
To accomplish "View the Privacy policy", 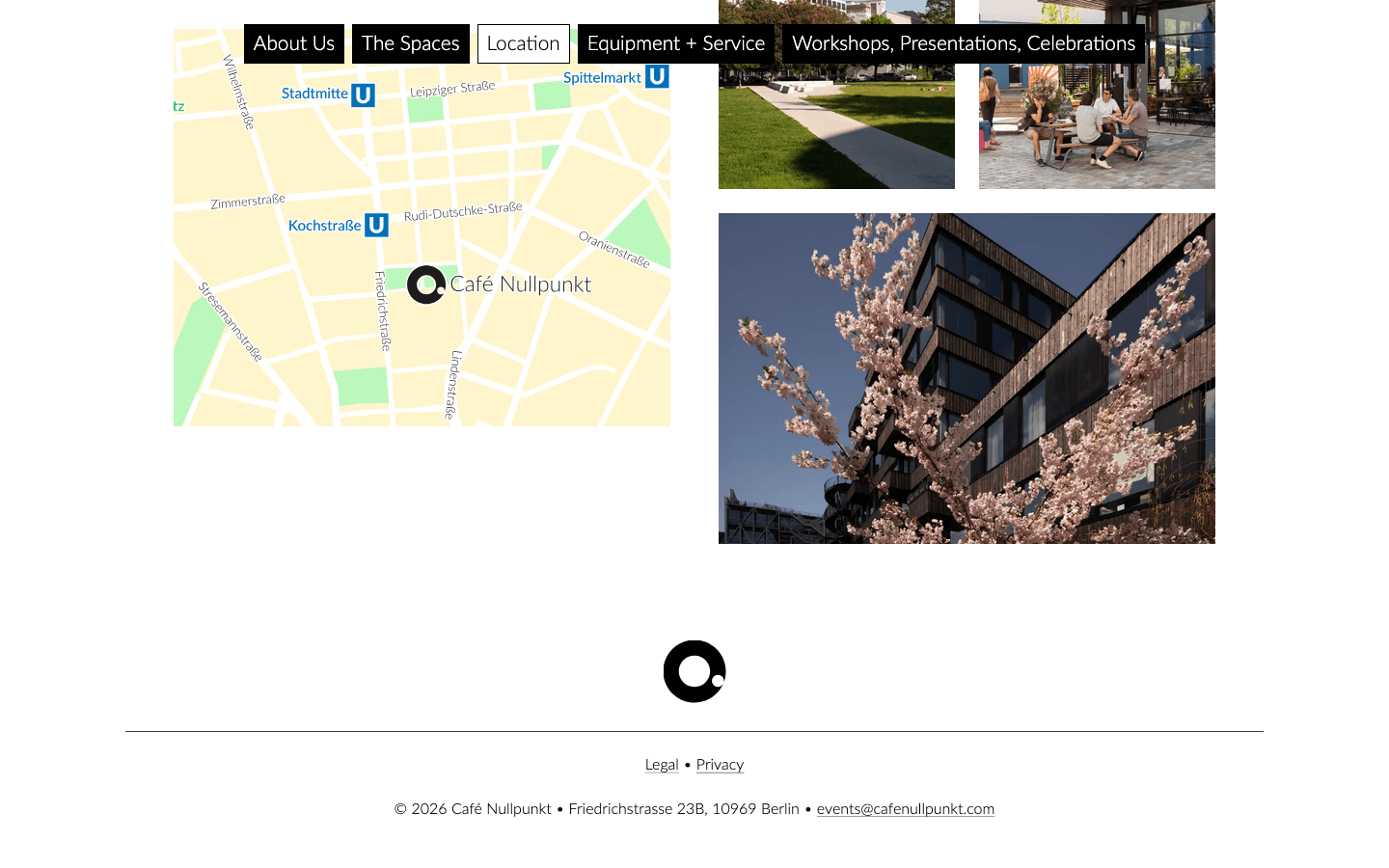I will point(720,764).
